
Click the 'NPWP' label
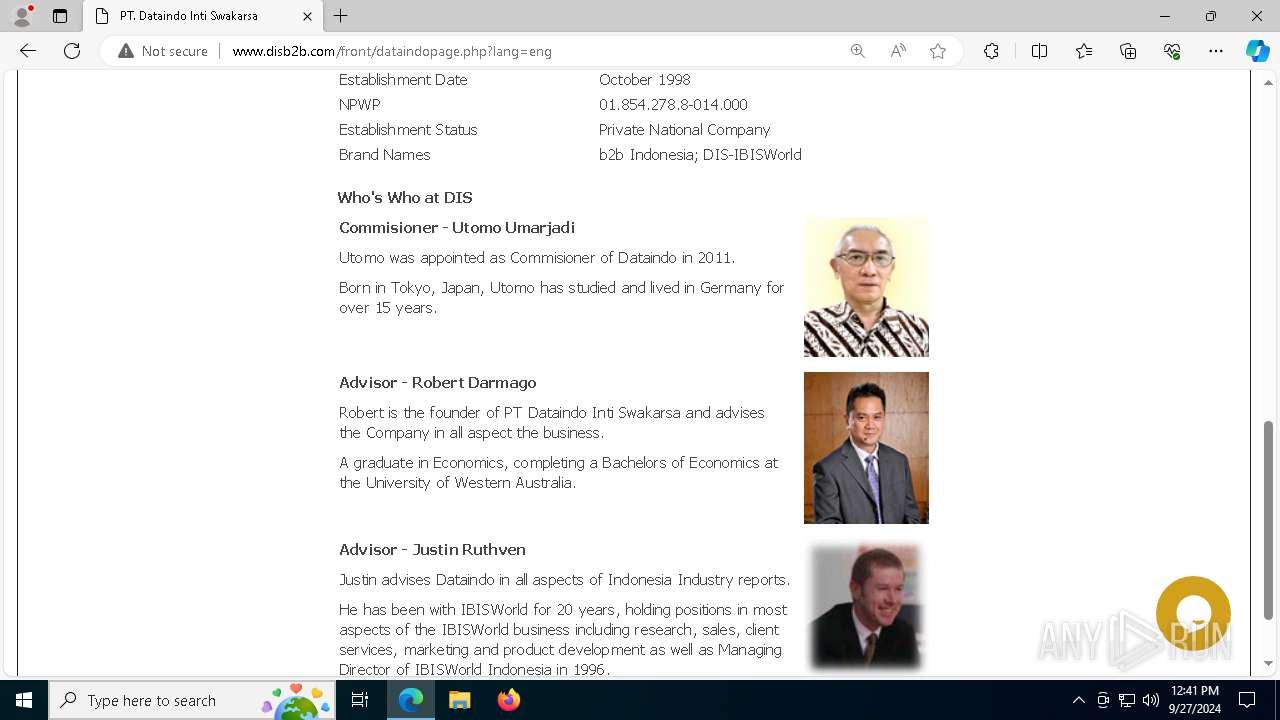click(359, 105)
